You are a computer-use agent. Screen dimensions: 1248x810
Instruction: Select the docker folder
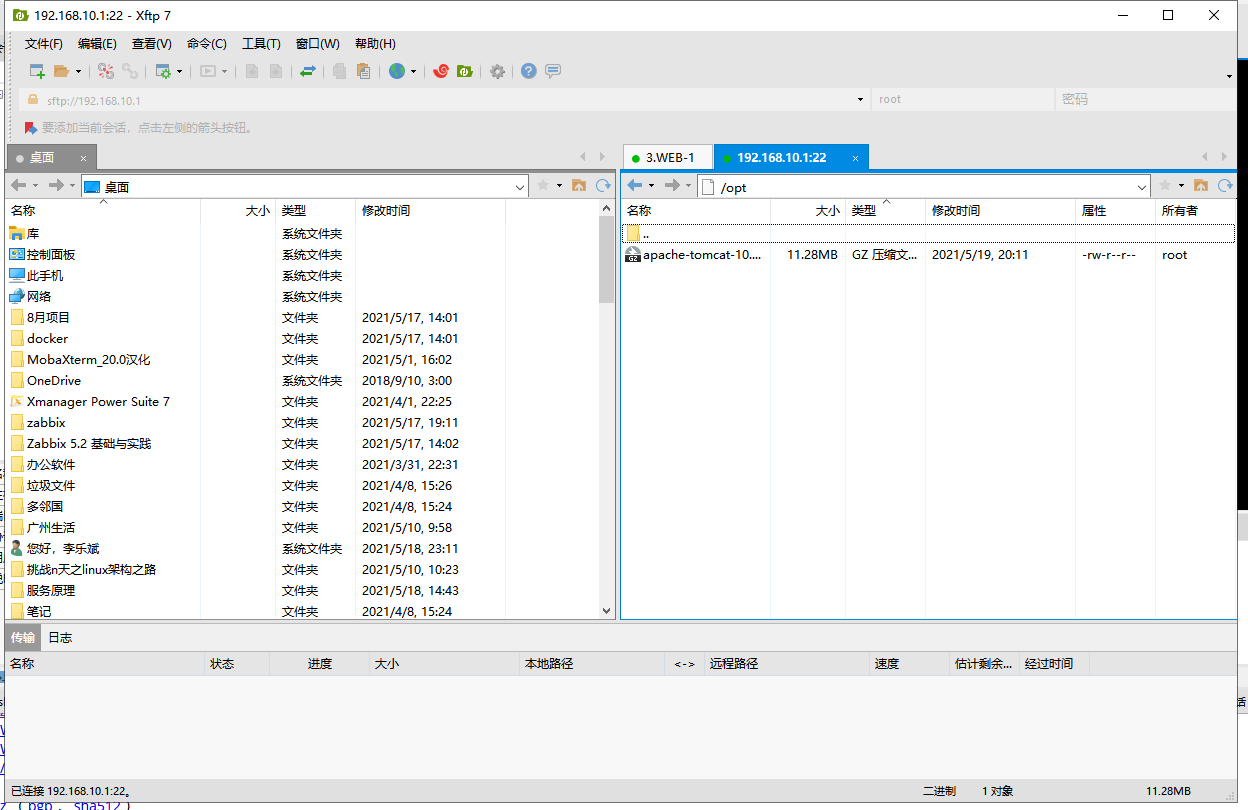tap(48, 338)
